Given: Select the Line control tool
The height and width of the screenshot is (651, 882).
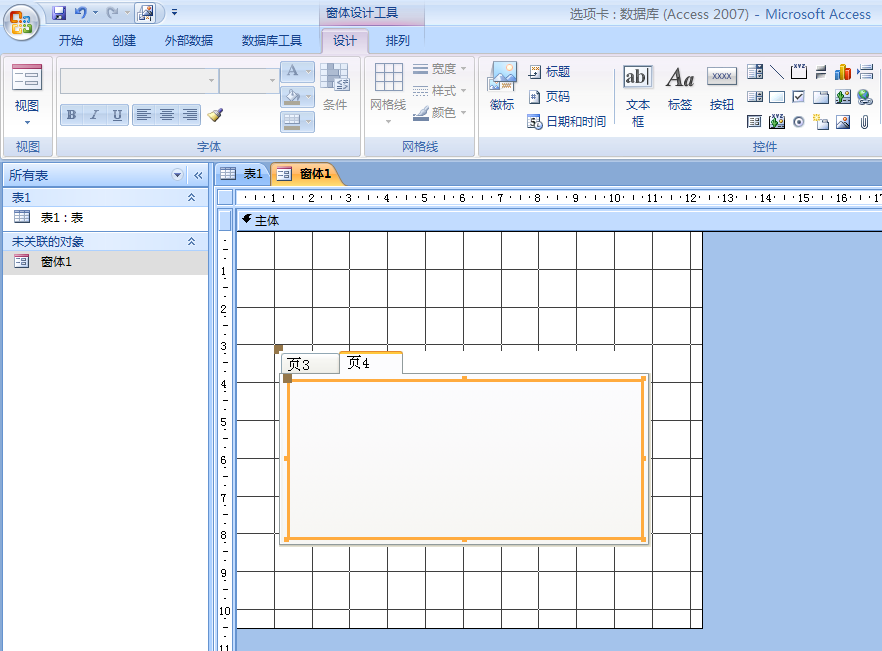Looking at the screenshot, I should pos(777,72).
